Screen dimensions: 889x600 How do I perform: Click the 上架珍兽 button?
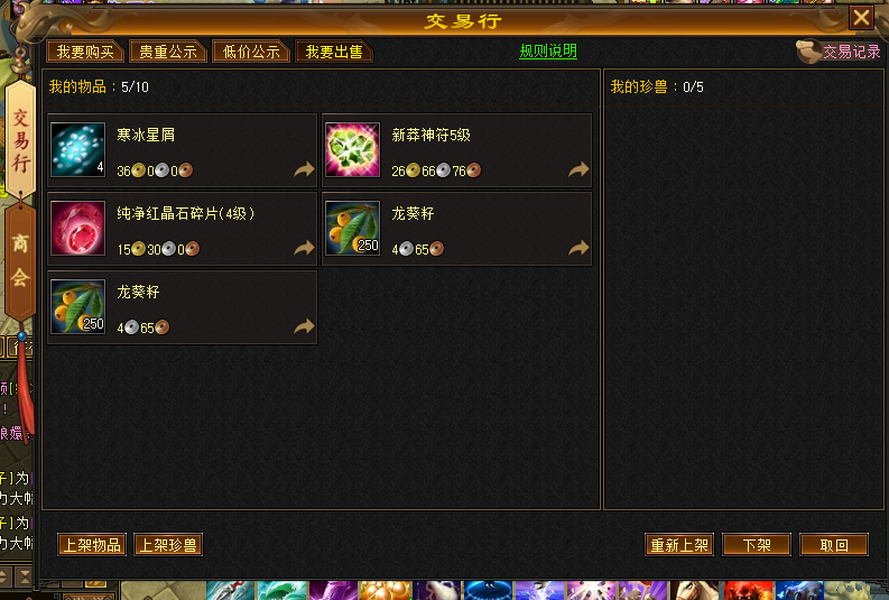(168, 545)
